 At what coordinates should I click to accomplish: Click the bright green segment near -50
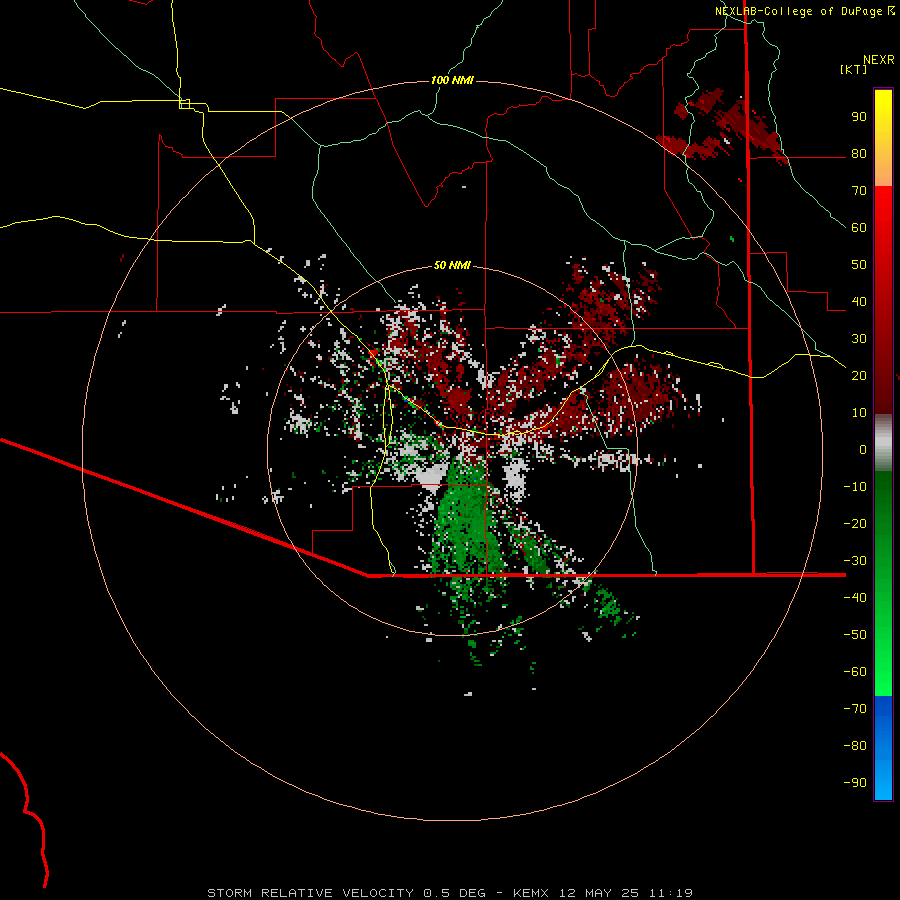coord(883,635)
